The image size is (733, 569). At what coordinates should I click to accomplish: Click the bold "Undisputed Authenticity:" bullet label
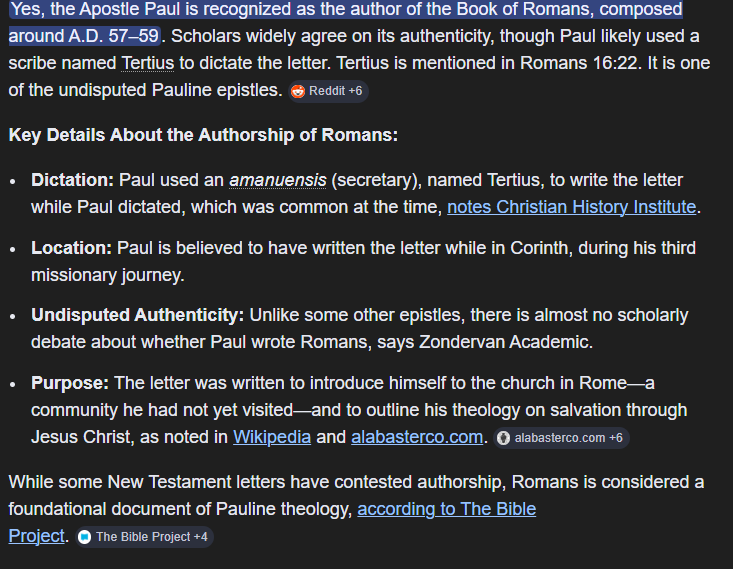(x=137, y=315)
